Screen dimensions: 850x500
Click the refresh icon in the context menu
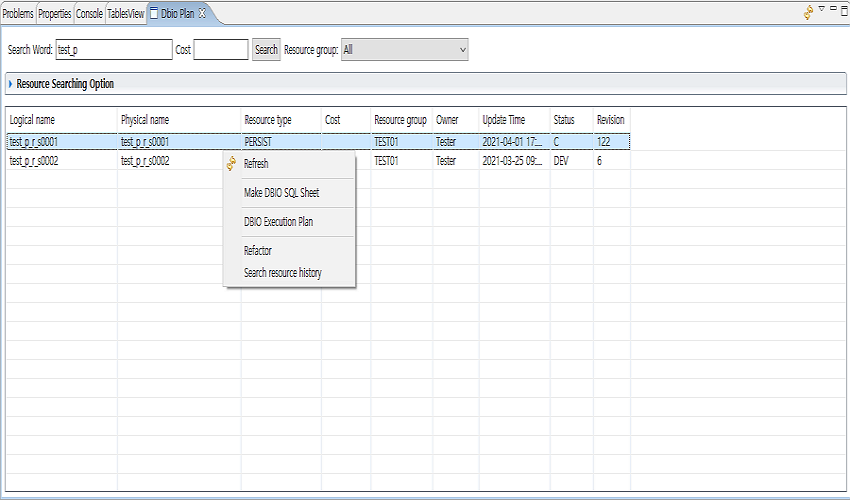point(232,164)
